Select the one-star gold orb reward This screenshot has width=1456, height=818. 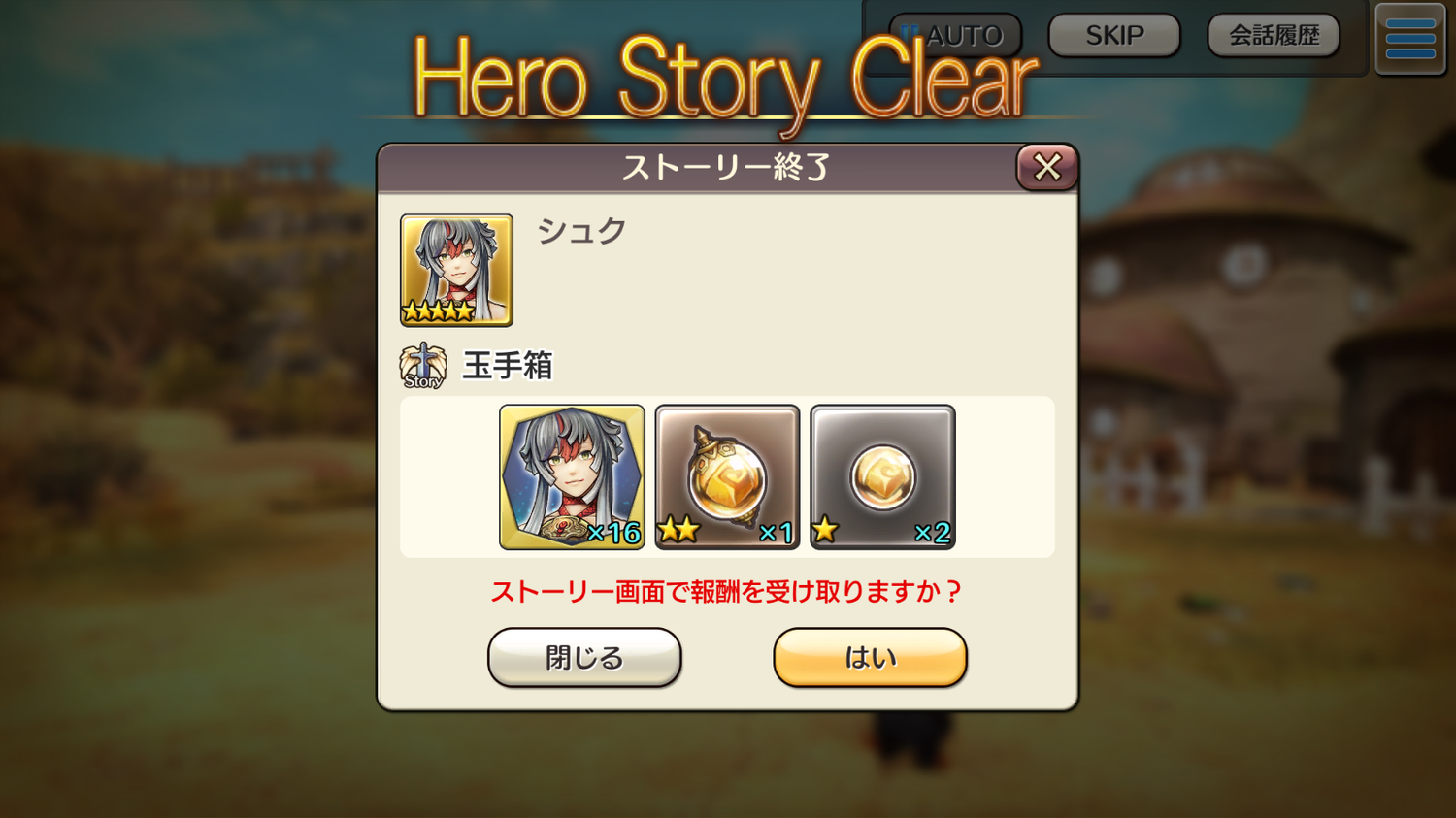coord(882,476)
